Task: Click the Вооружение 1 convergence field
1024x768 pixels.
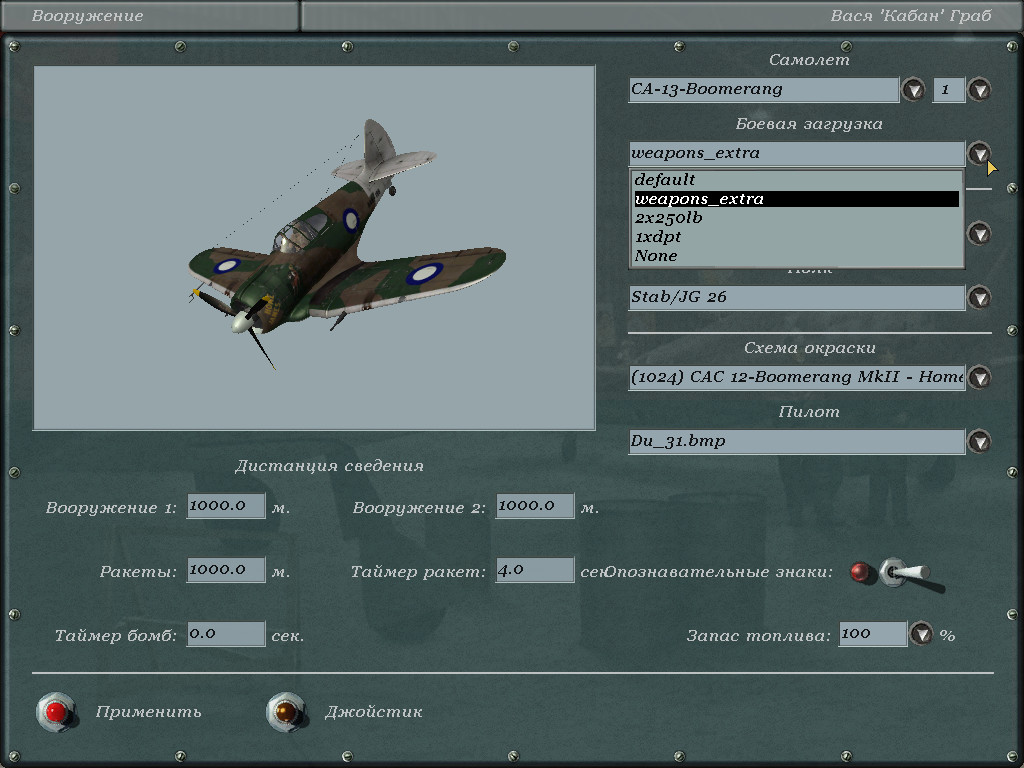Action: click(226, 505)
